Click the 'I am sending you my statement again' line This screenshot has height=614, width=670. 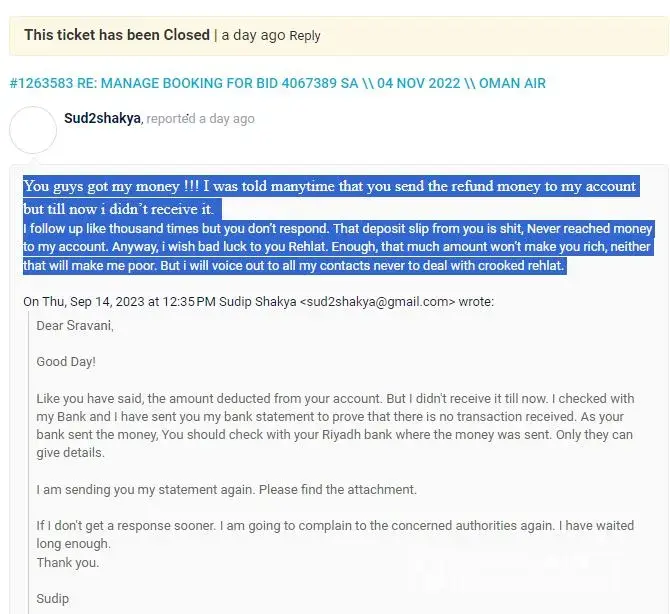226,490
